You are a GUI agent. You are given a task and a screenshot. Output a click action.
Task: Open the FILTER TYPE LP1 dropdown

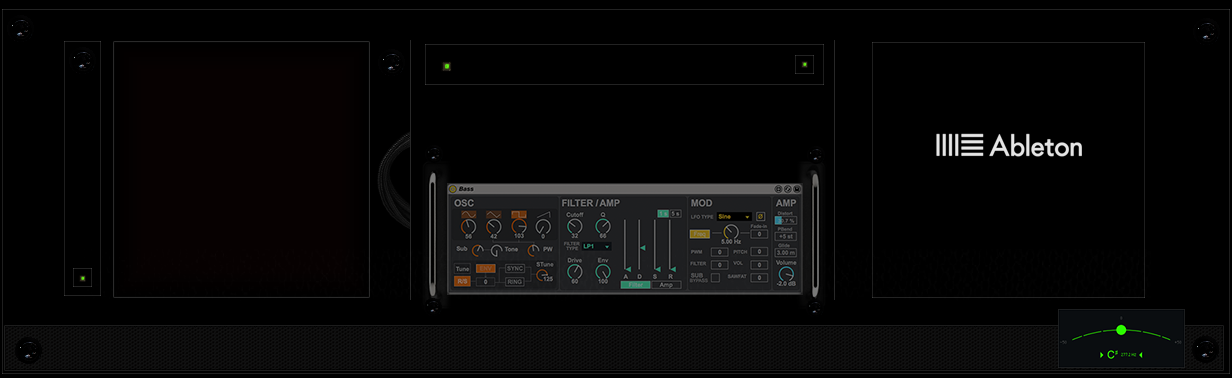(x=597, y=246)
